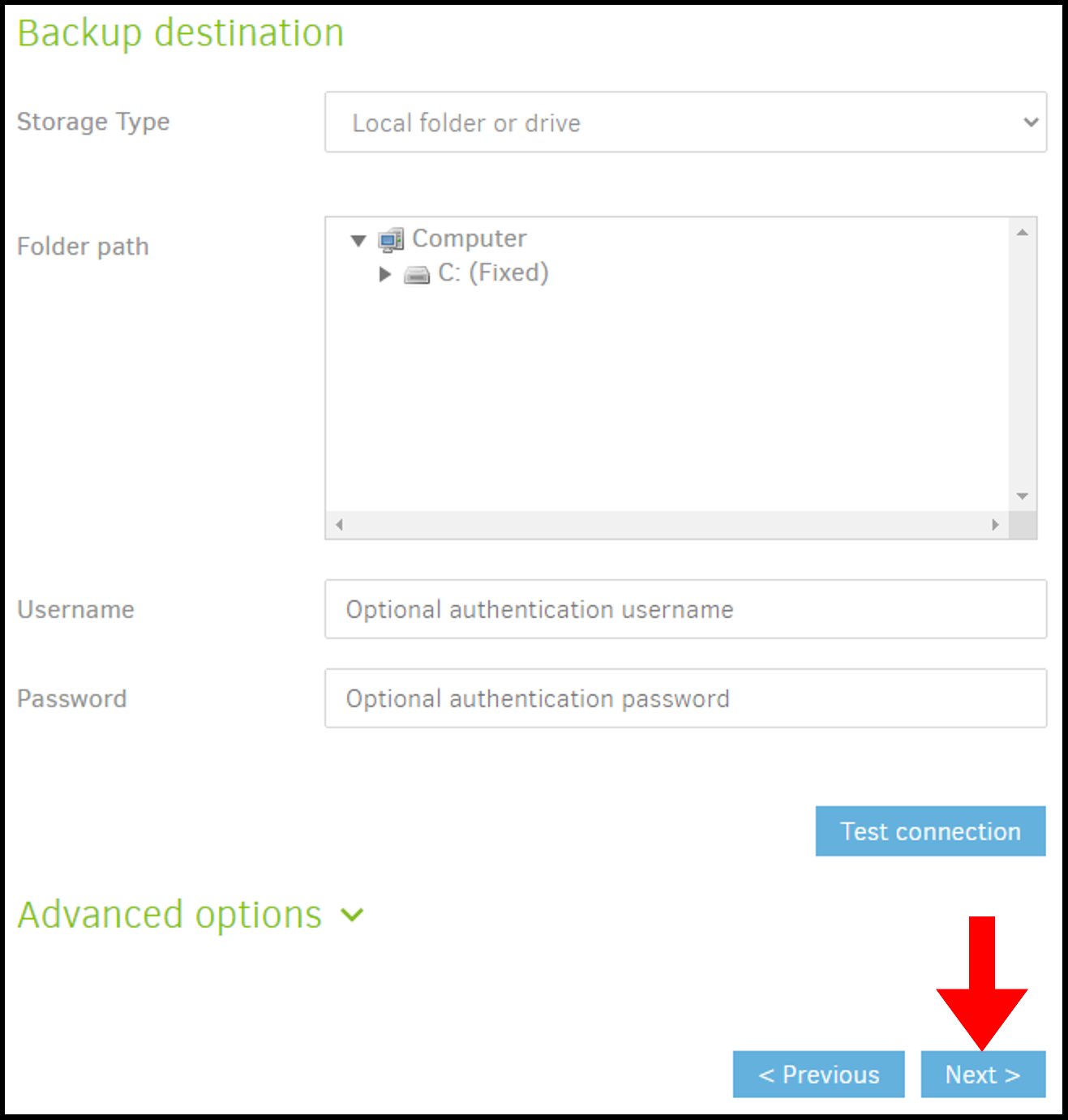Go back with the Previous button
The height and width of the screenshot is (1120, 1068).
click(818, 1075)
